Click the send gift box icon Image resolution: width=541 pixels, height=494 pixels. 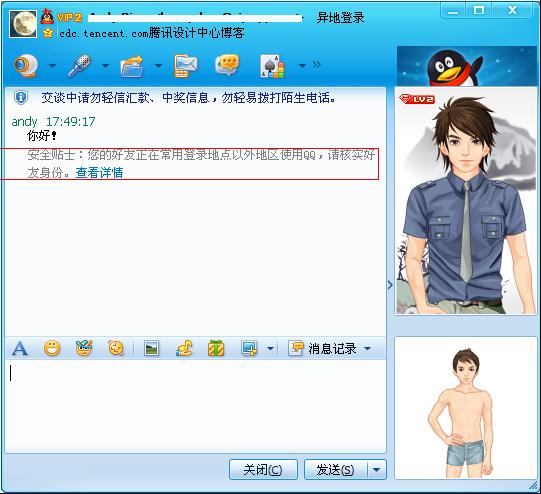click(x=216, y=348)
